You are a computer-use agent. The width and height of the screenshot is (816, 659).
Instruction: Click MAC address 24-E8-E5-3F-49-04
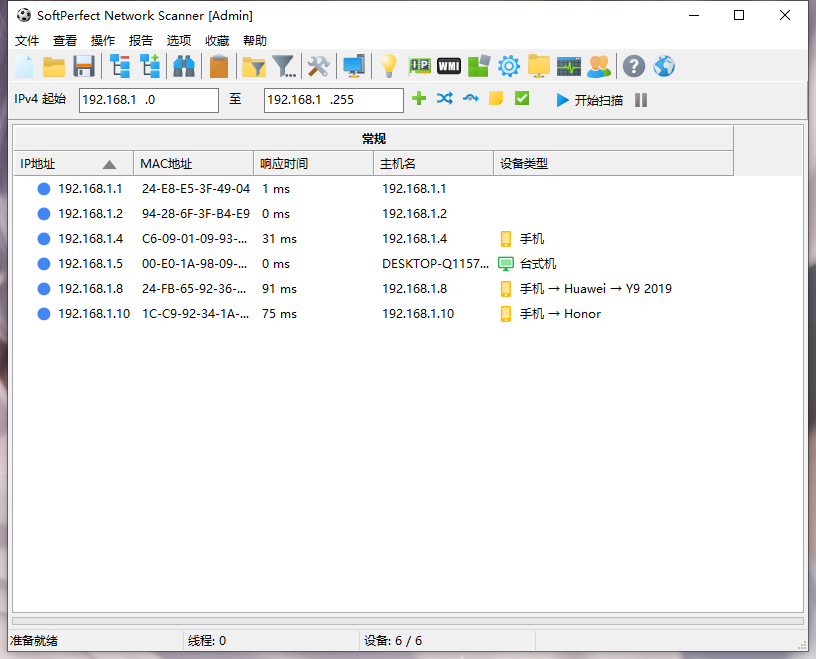(x=196, y=188)
